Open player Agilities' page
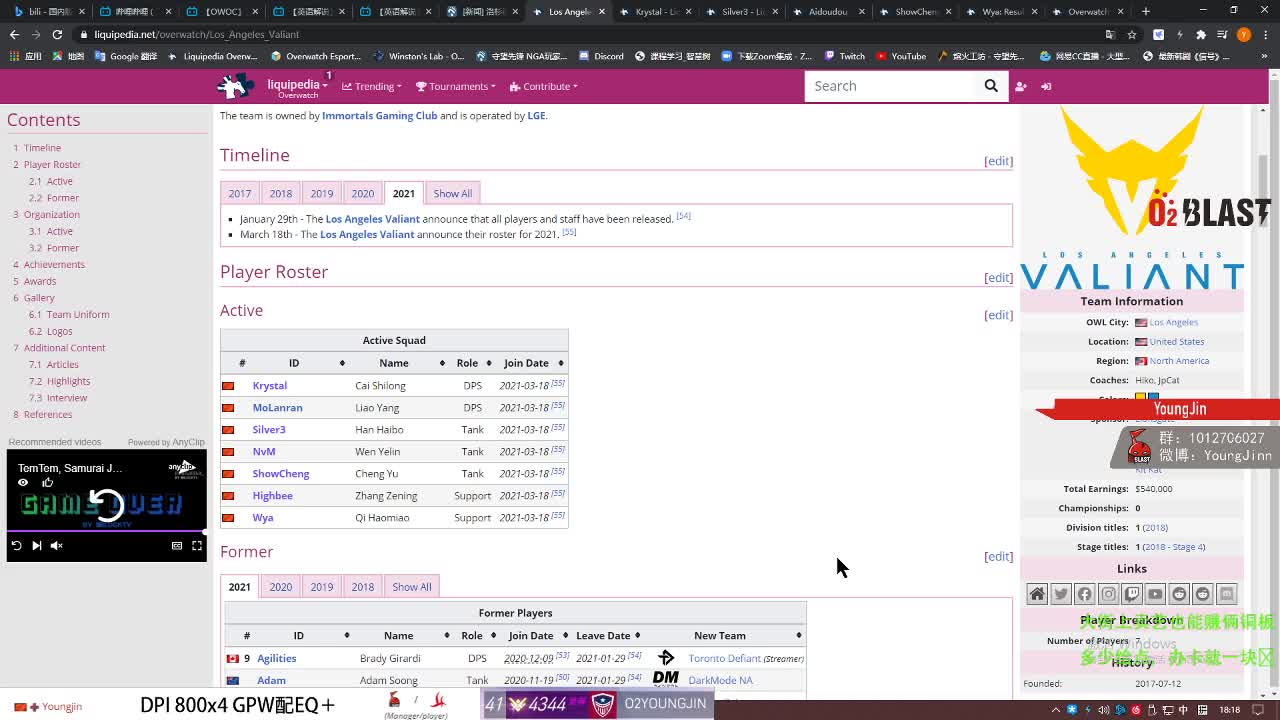The image size is (1280, 720). point(277,658)
